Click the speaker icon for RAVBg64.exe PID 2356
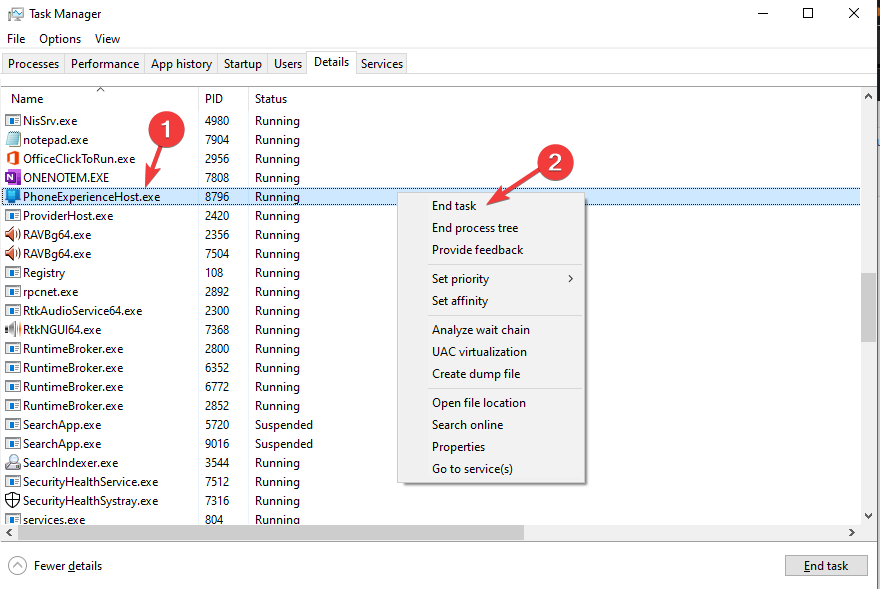Viewport: 880px width, 589px height. (13, 235)
